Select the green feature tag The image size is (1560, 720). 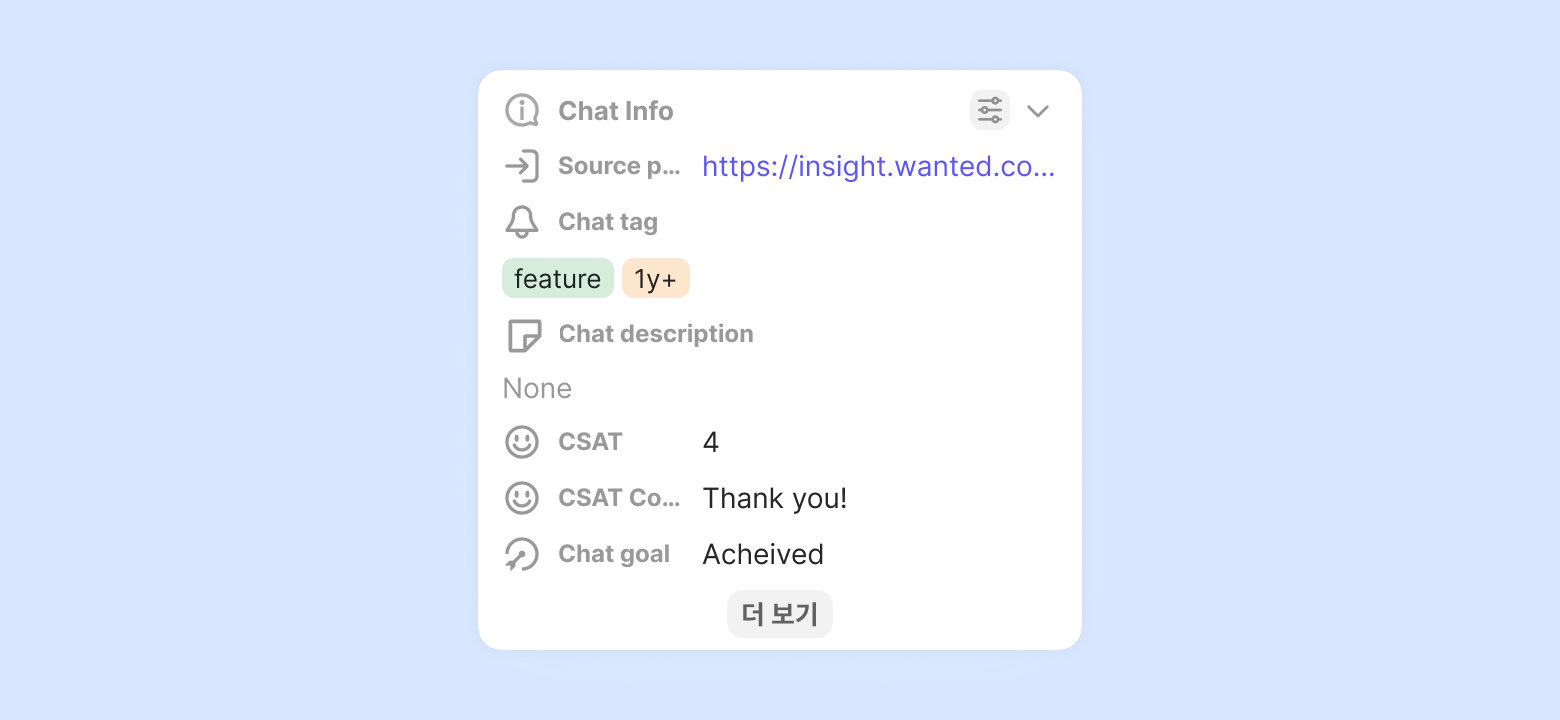coord(557,279)
